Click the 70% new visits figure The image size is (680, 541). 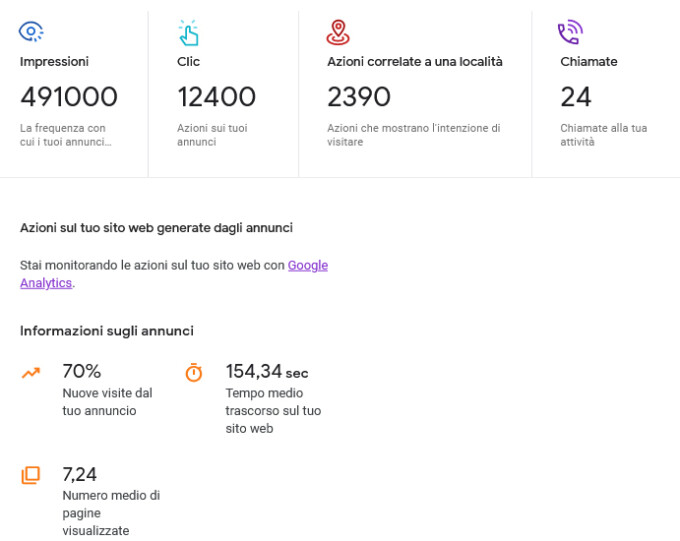82,371
